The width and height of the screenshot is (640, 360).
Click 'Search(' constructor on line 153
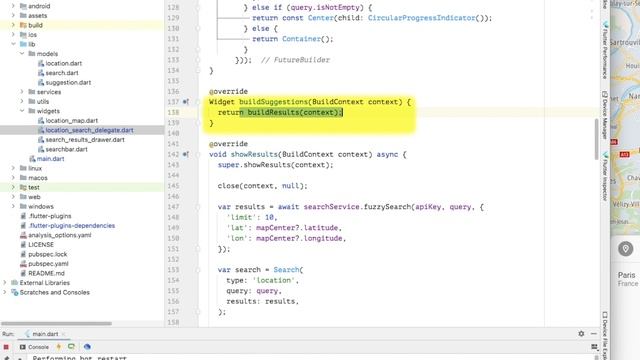click(288, 270)
